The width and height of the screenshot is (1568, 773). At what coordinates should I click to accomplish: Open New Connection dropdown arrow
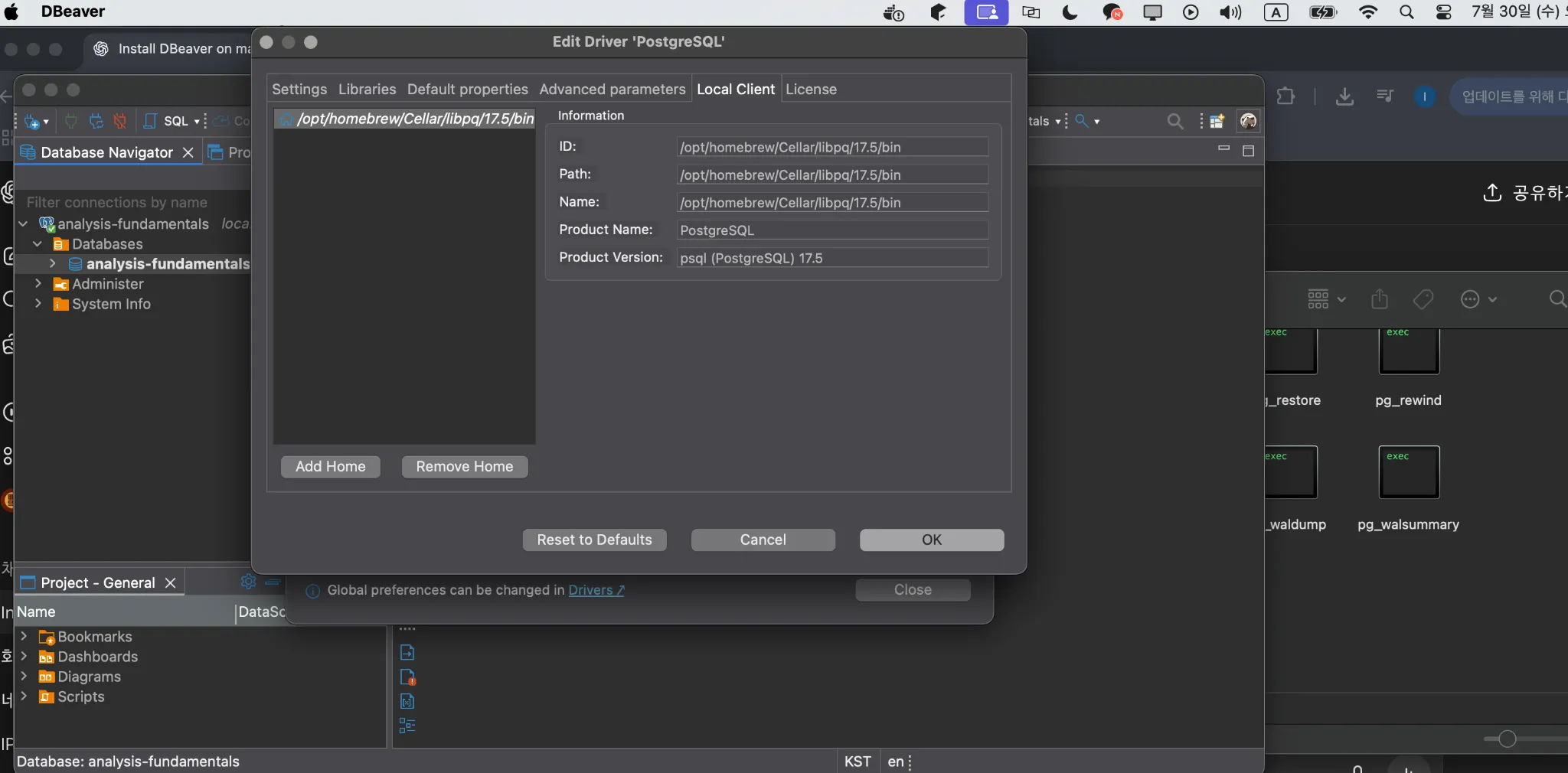click(x=46, y=122)
